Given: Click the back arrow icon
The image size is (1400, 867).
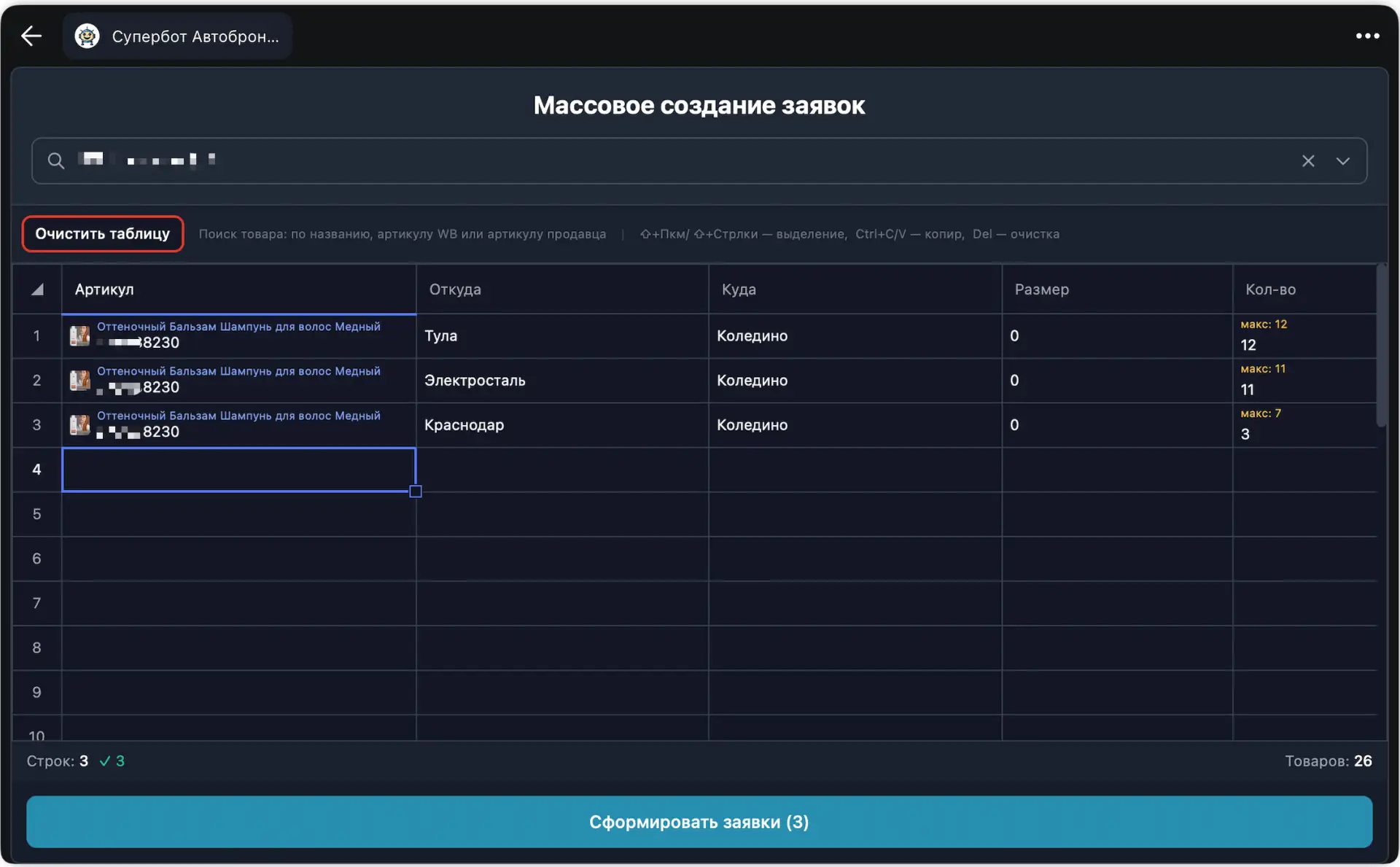Looking at the screenshot, I should click(x=31, y=36).
